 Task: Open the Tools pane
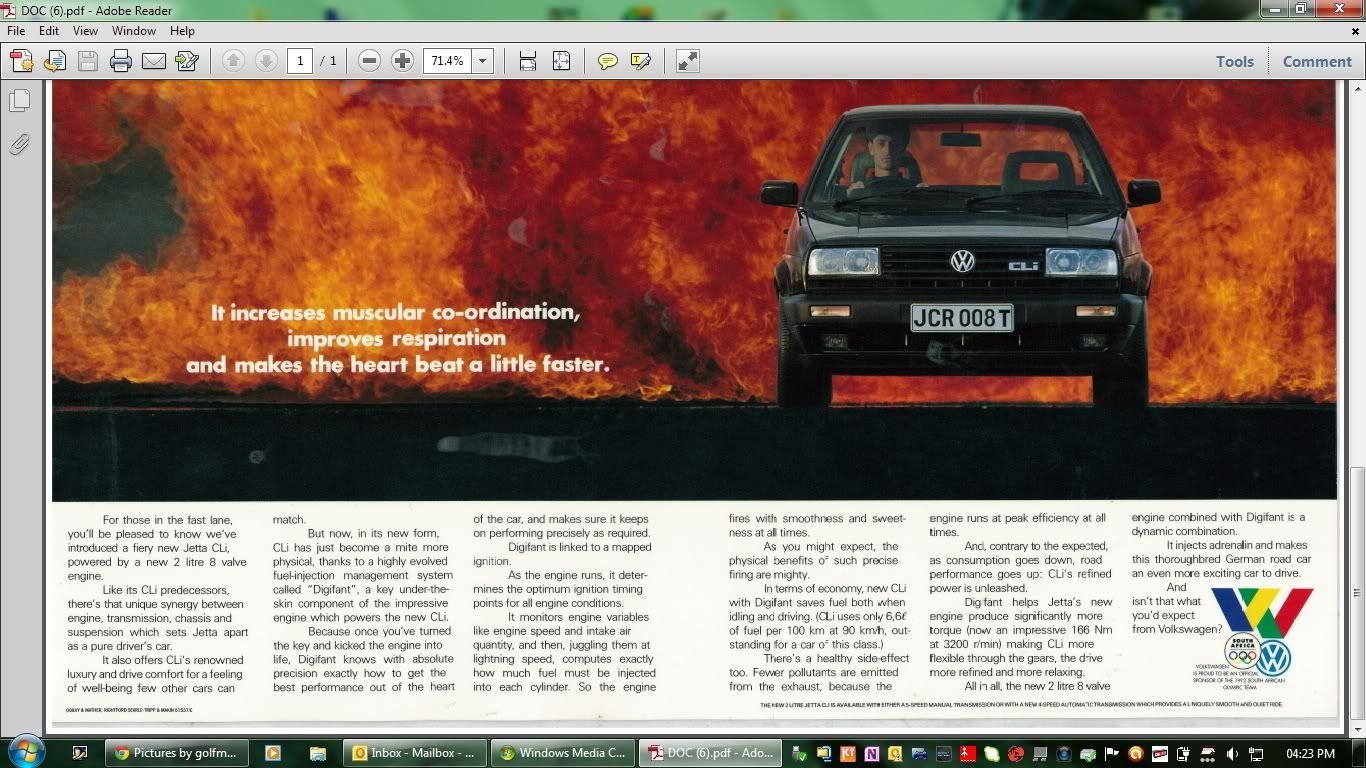click(1235, 61)
